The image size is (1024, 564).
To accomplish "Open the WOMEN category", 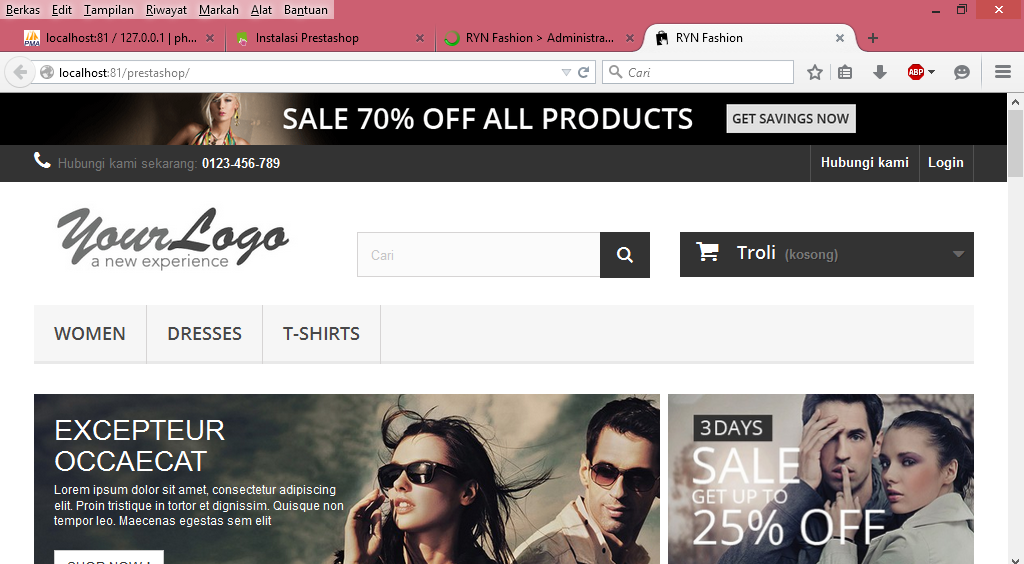I will click(89, 334).
